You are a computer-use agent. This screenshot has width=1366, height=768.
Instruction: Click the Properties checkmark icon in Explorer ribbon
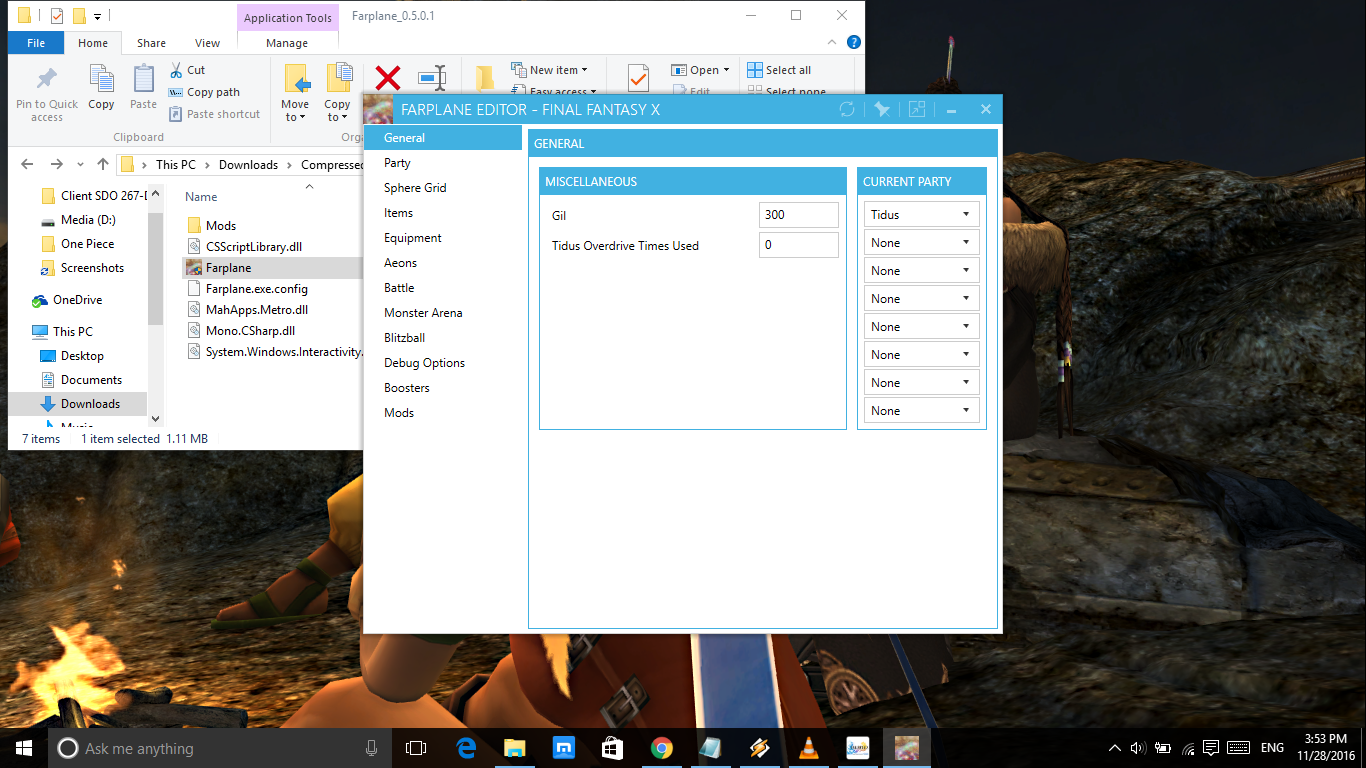tap(638, 78)
